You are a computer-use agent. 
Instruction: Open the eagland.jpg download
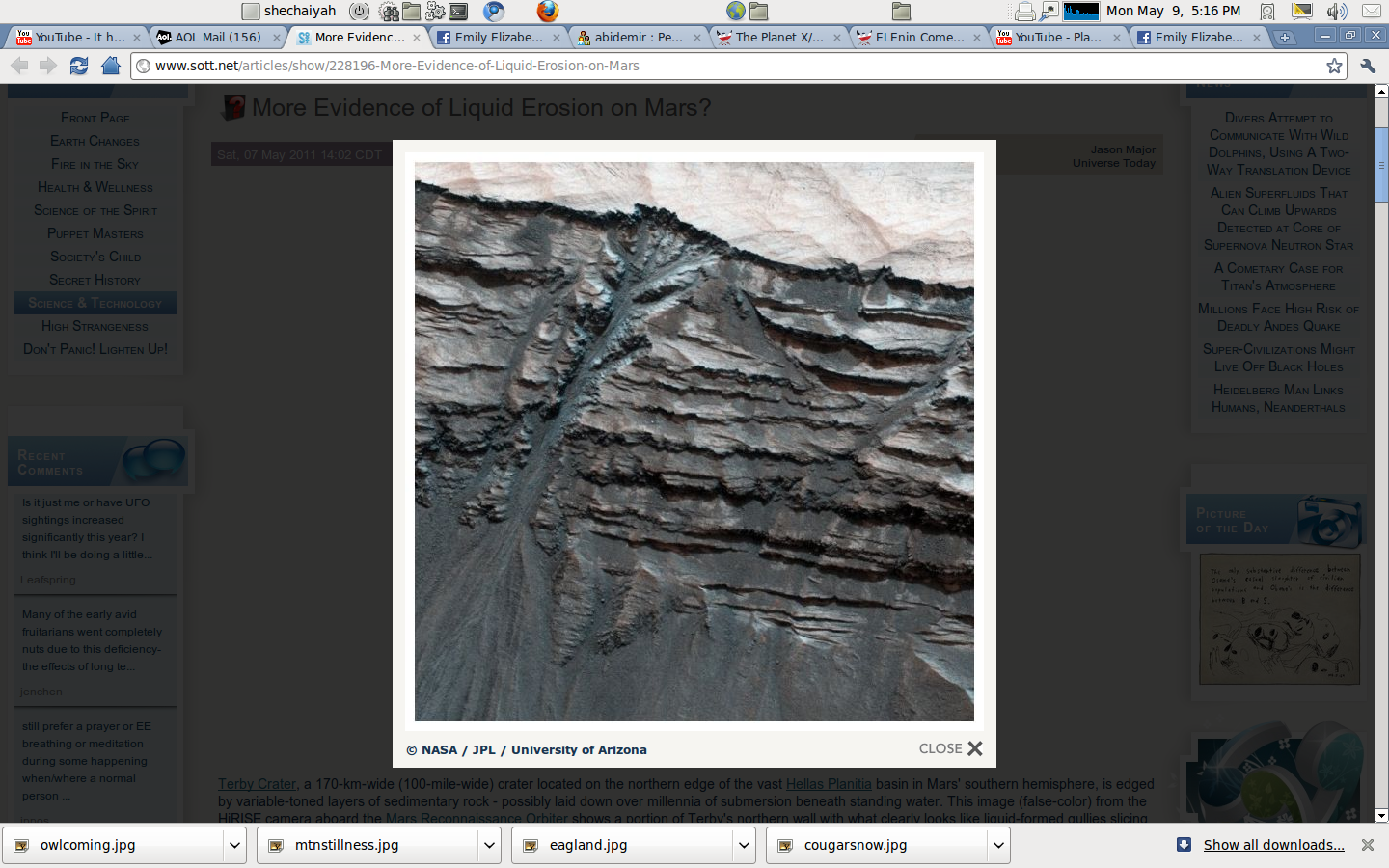coord(623,845)
